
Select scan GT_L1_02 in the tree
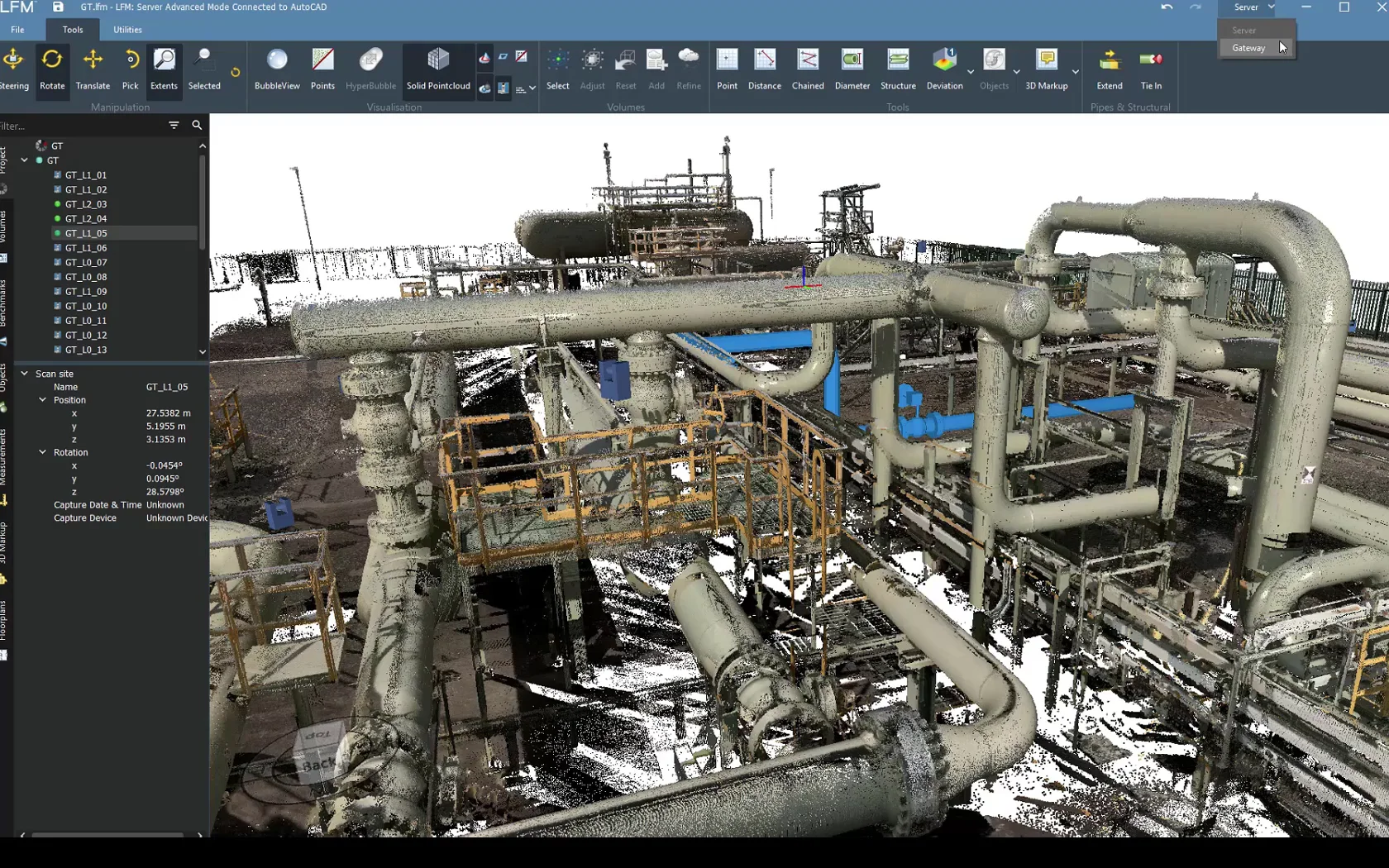click(86, 190)
